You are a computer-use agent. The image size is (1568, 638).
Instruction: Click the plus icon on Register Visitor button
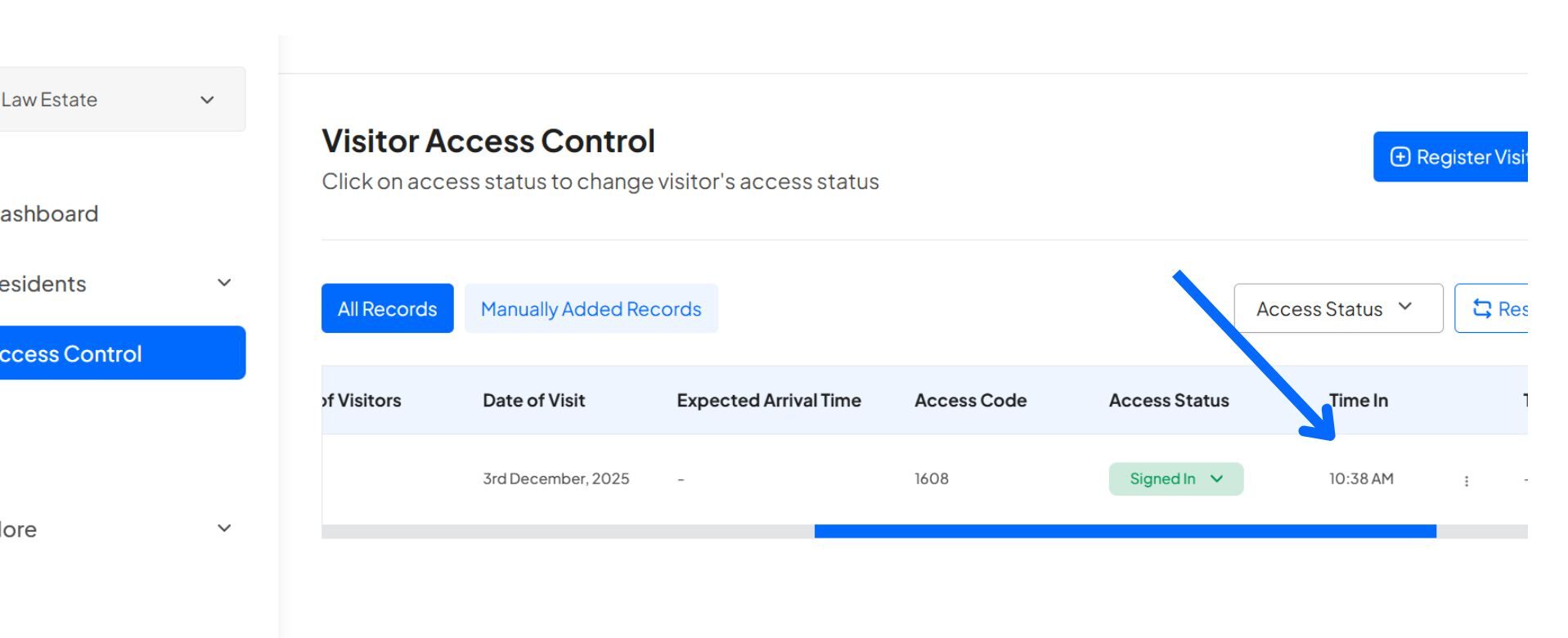pyautogui.click(x=1399, y=156)
